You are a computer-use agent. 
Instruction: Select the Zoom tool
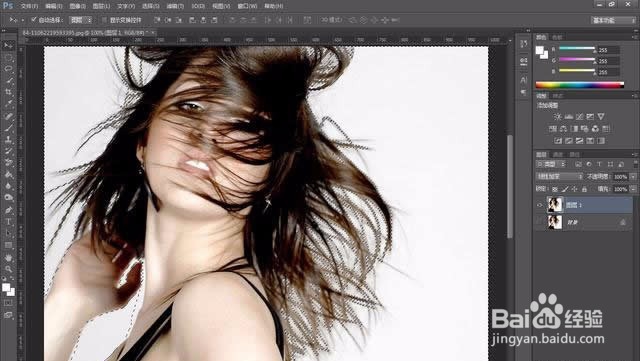tap(8, 269)
